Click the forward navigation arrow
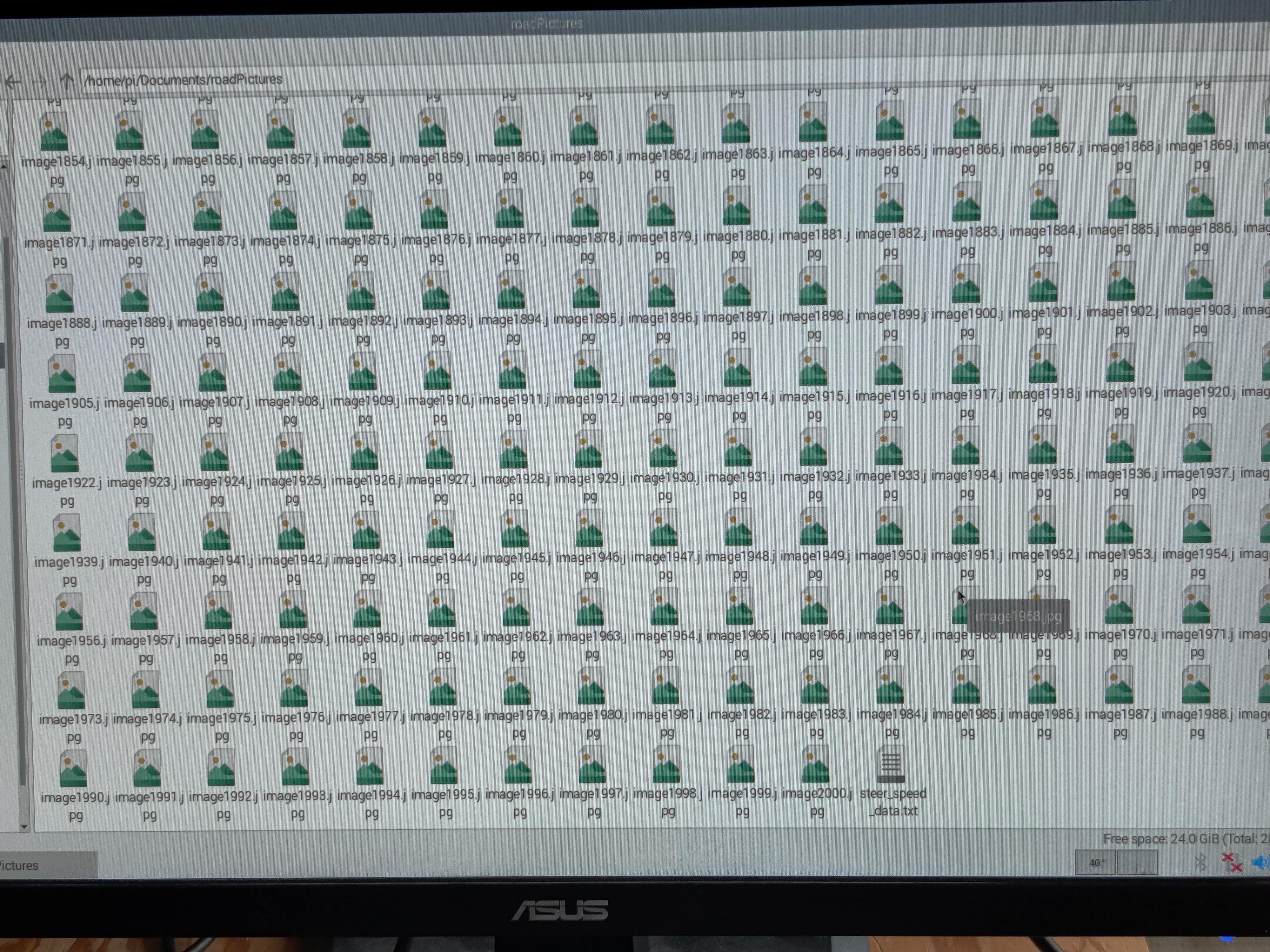 (39, 82)
